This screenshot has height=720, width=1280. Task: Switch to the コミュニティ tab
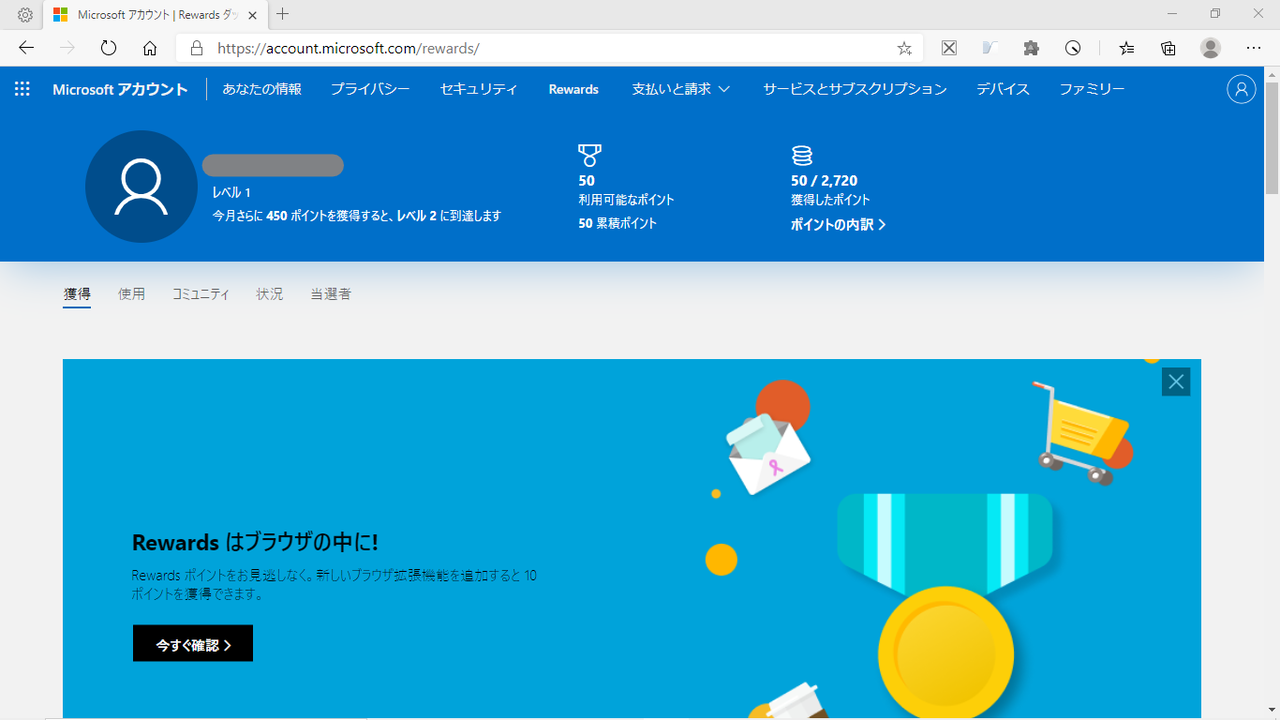[x=201, y=294]
